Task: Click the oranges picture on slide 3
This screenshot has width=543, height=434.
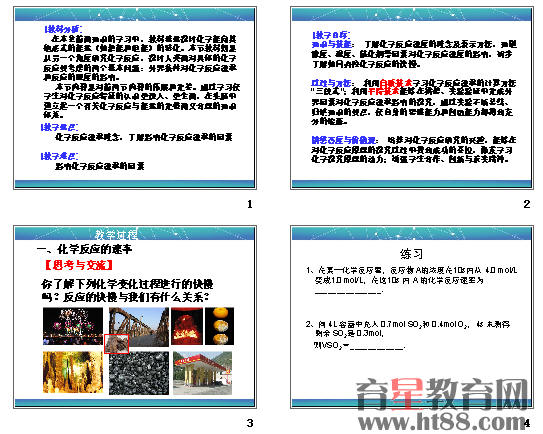Action: pyautogui.click(x=220, y=326)
